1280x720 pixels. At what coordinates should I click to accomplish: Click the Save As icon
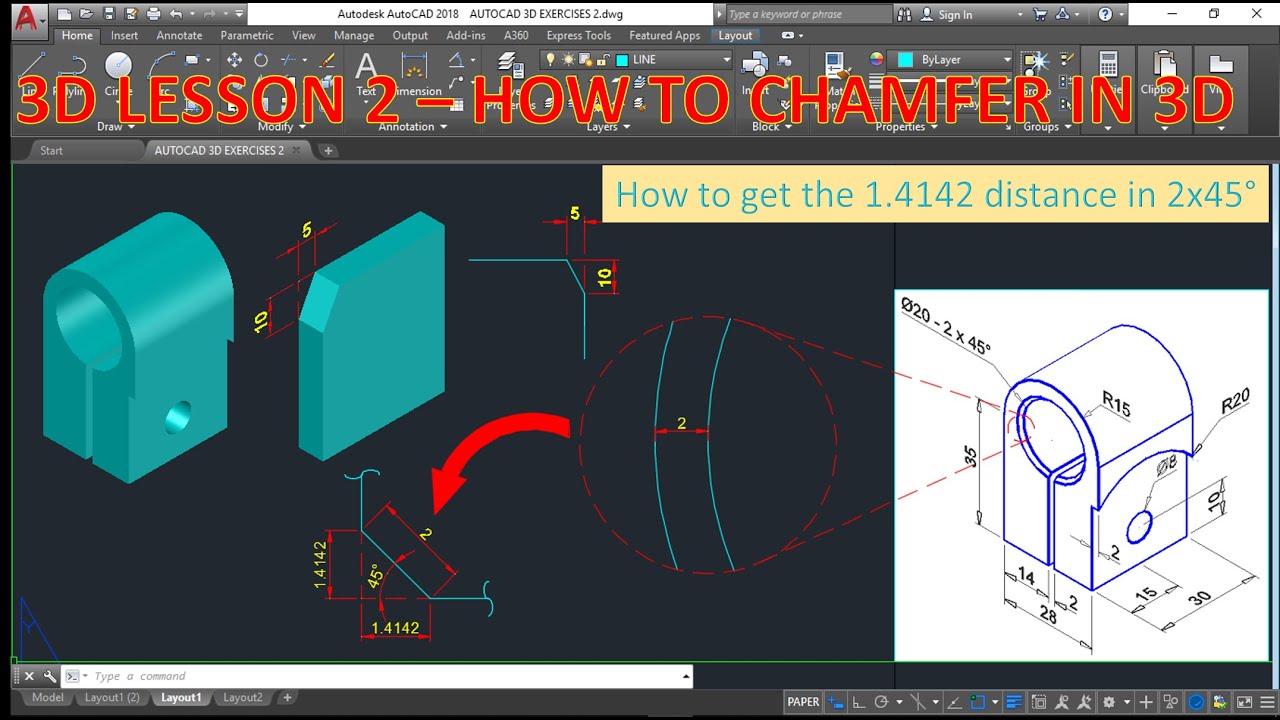point(131,14)
